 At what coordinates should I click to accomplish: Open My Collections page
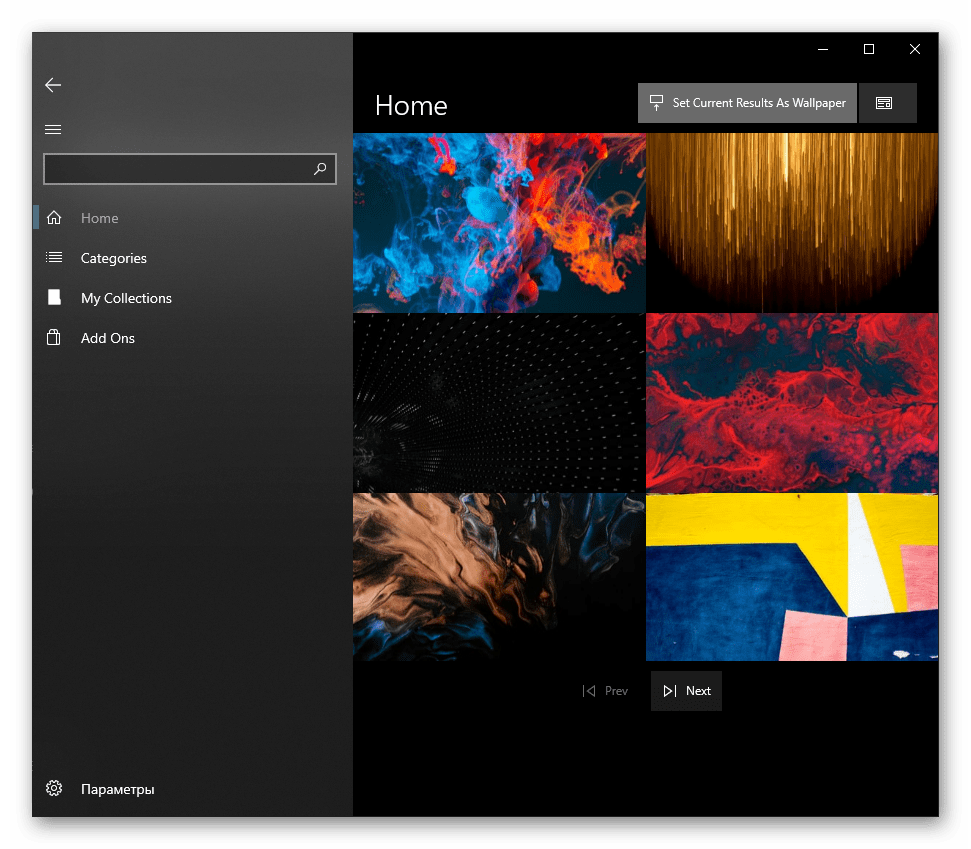(x=125, y=298)
